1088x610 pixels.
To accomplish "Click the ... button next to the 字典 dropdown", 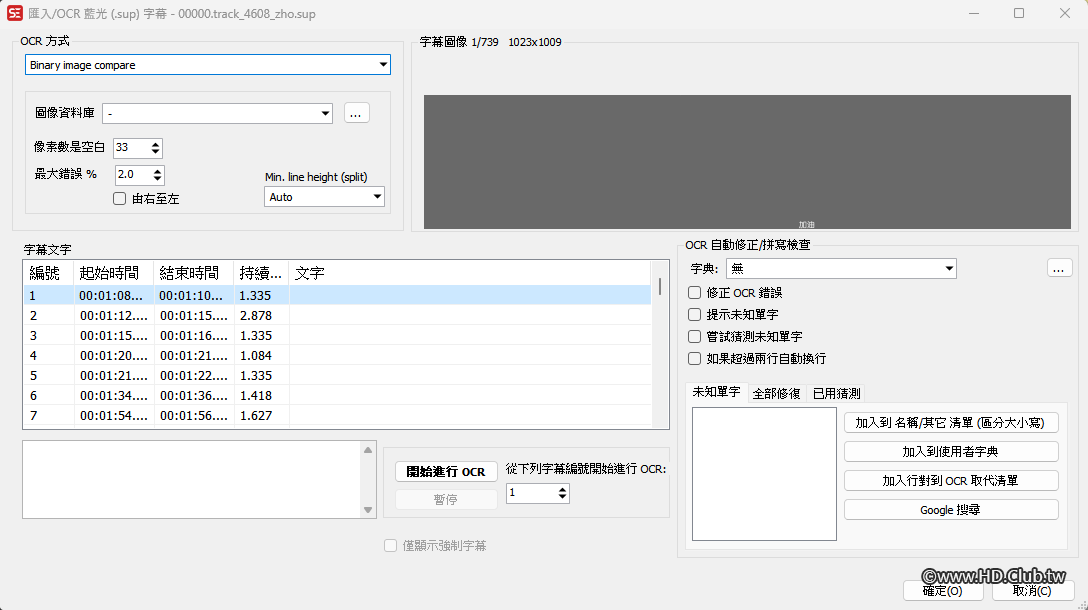I will (x=1059, y=268).
